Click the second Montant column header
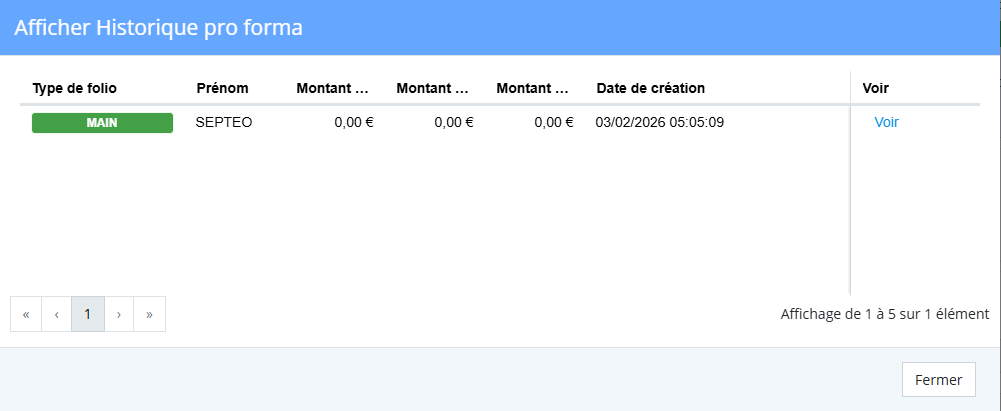Image resolution: width=1001 pixels, height=411 pixels. [x=434, y=88]
